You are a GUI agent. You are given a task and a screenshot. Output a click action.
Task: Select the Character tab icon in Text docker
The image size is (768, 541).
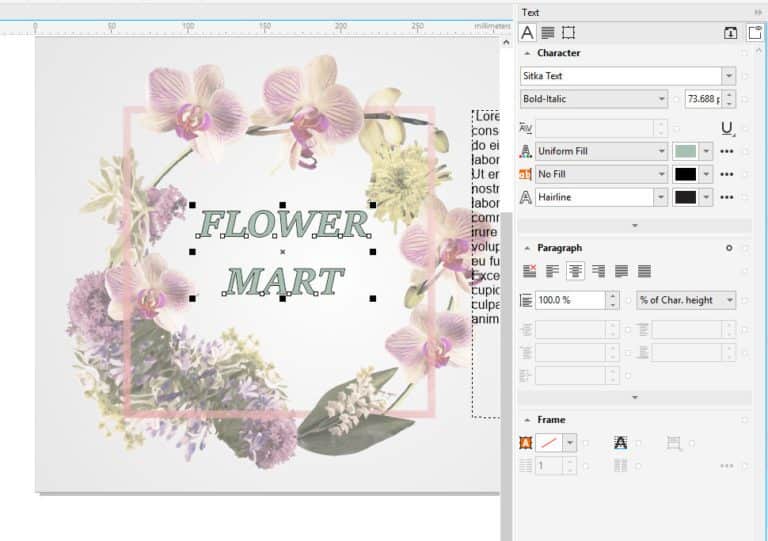point(528,32)
